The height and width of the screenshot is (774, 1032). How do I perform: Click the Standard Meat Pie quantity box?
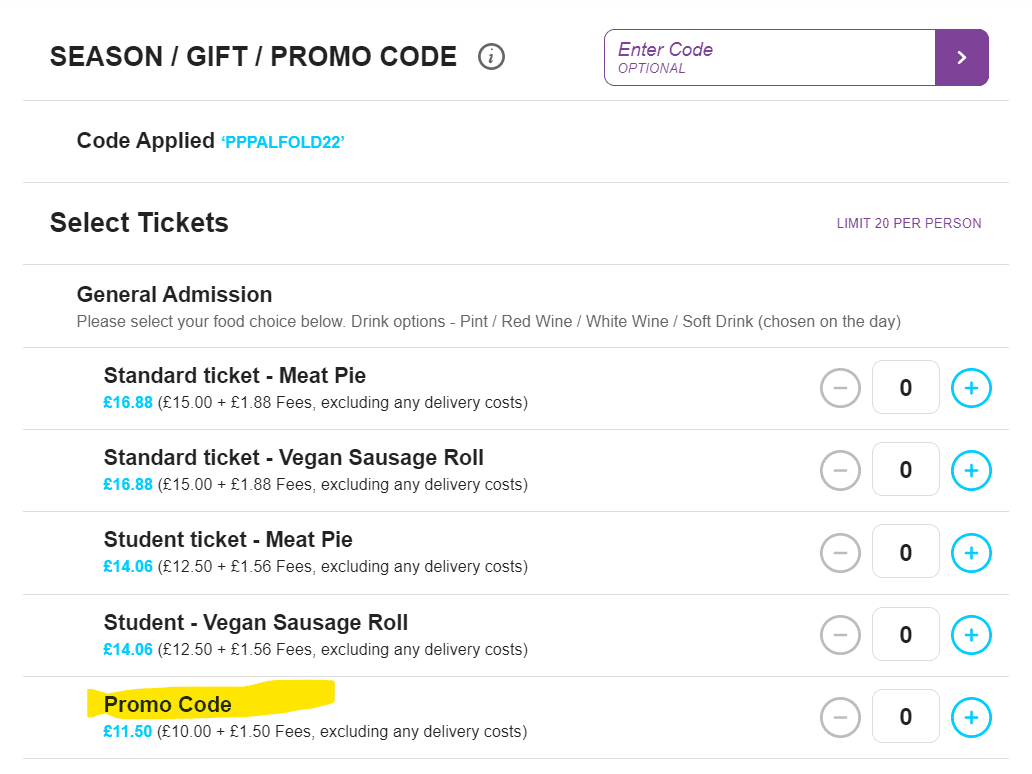(906, 387)
